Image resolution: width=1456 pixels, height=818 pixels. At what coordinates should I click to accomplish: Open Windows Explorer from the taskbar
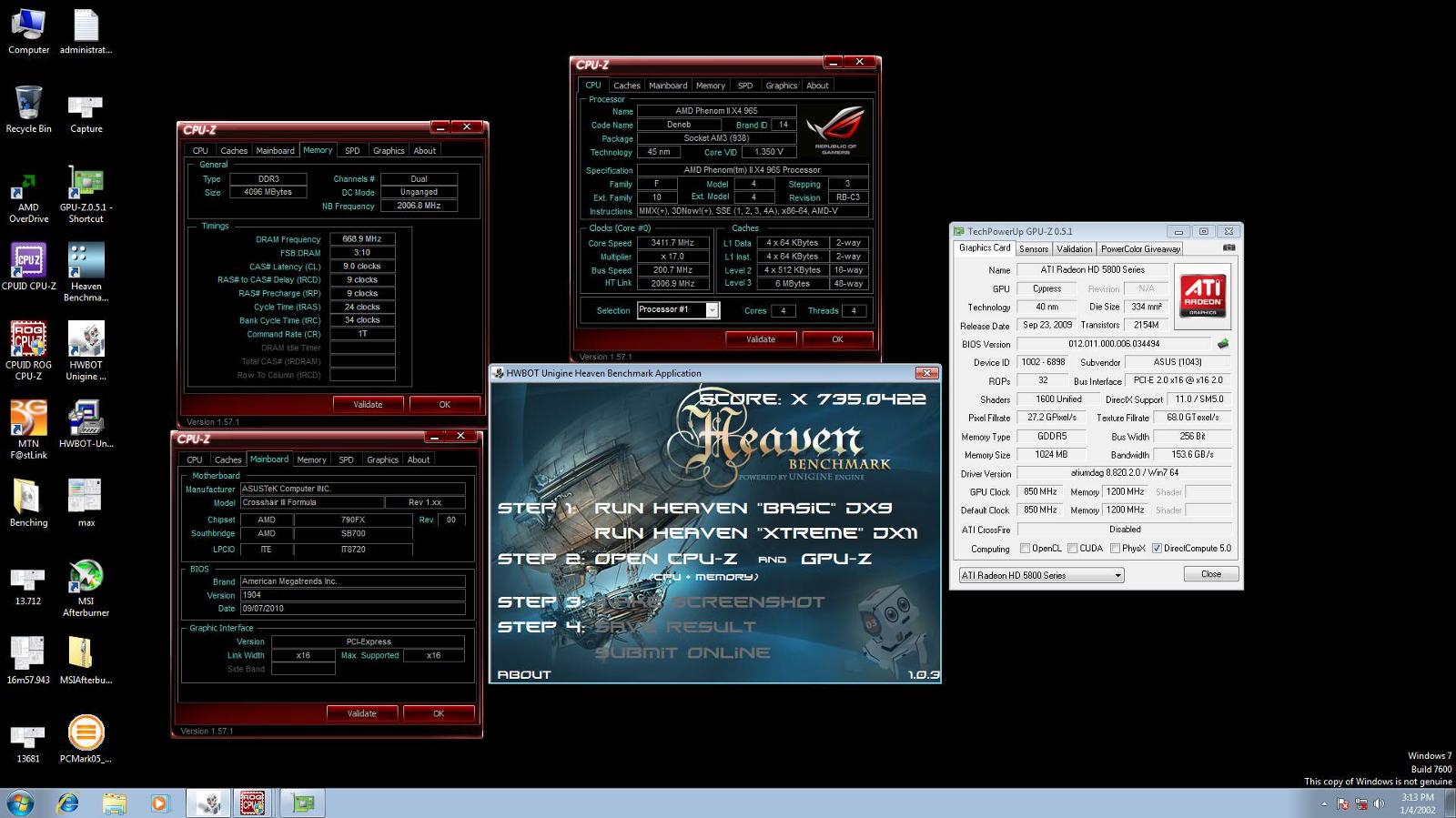pyautogui.click(x=114, y=803)
